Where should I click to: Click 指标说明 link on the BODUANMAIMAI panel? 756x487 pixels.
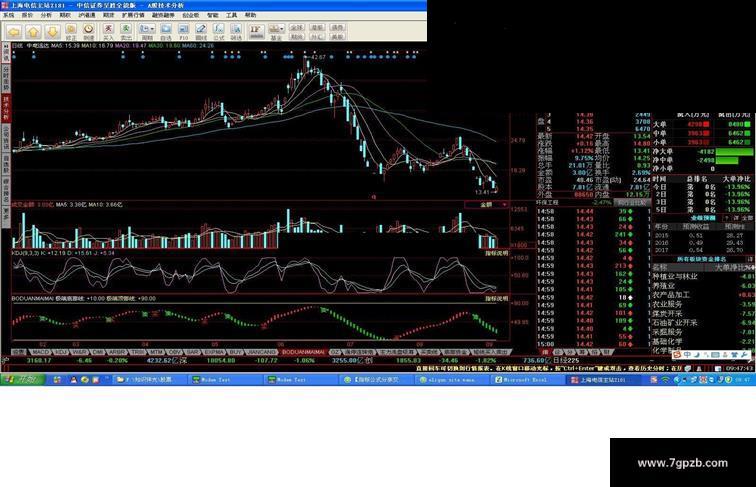click(496, 299)
